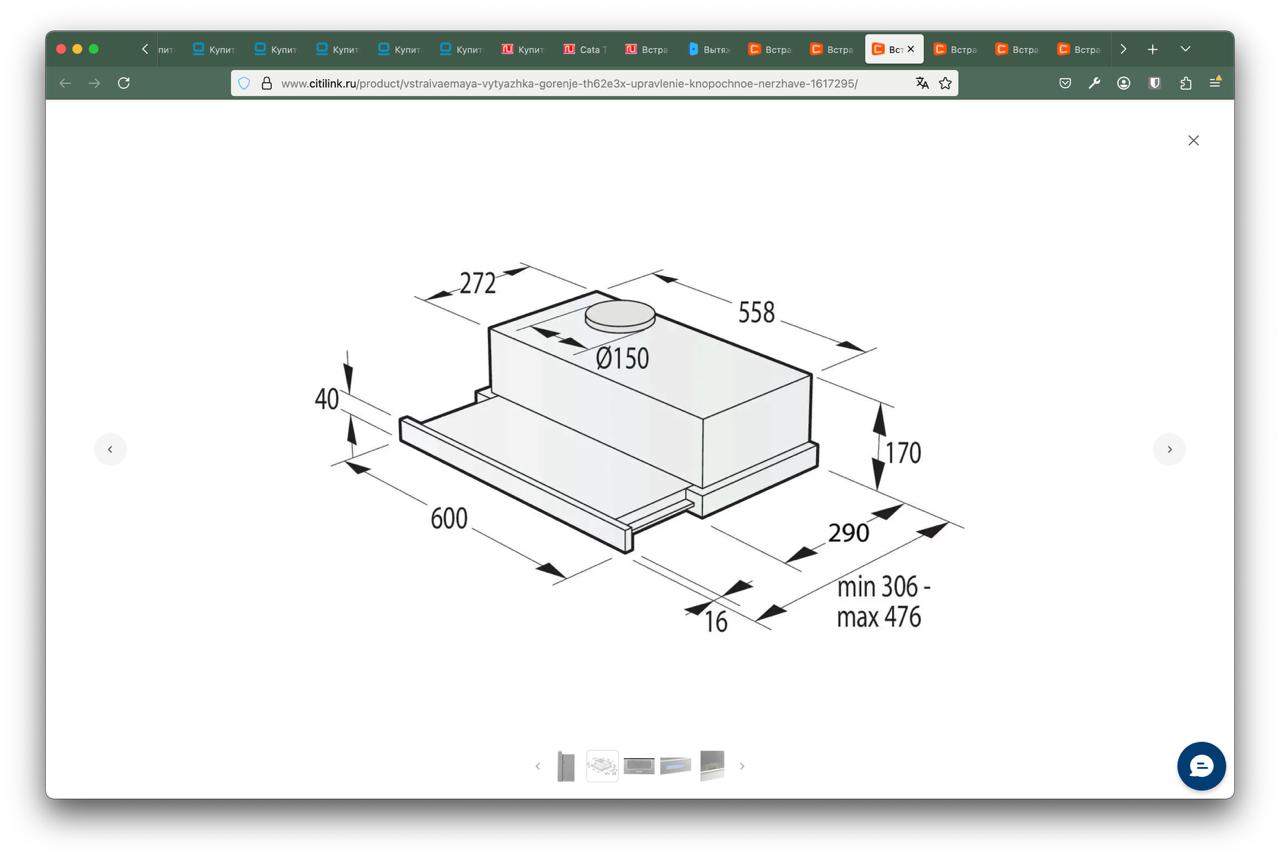This screenshot has height=859, width=1280.
Task: Expand the list all tabs dropdown
Action: pyautogui.click(x=1185, y=49)
